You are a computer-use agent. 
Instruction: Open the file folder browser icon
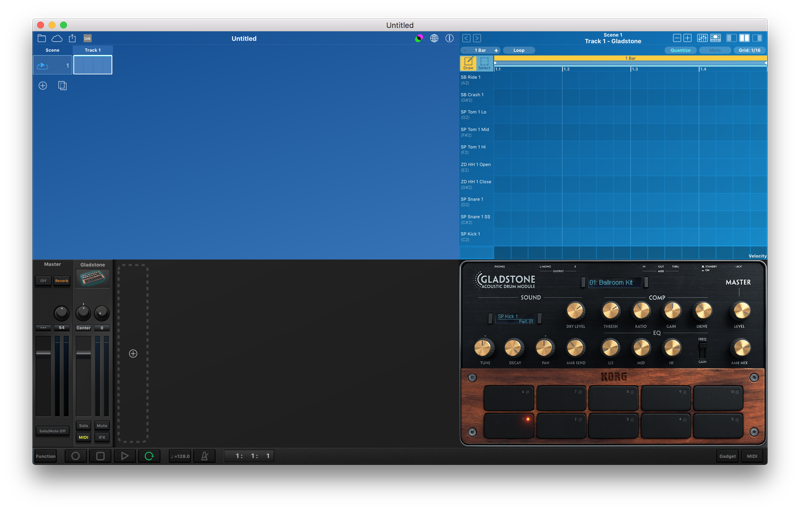coord(42,38)
